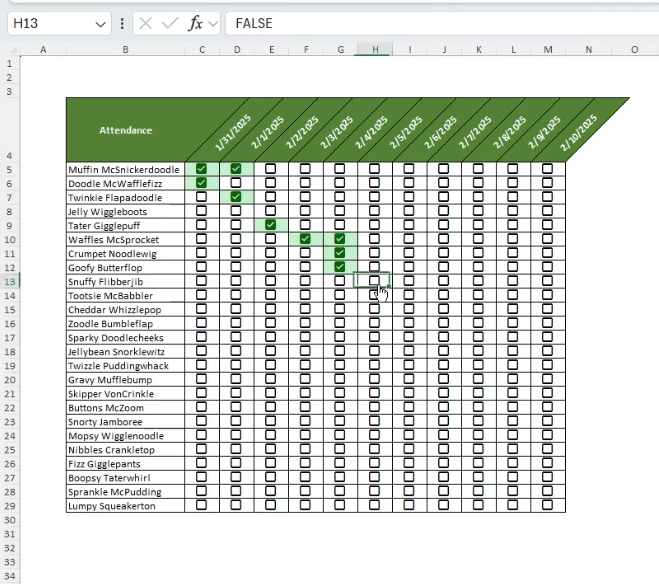This screenshot has height=584, width=659.
Task: Check Lumpy Squeakerton's 2/10/2025 checkbox
Action: [547, 505]
